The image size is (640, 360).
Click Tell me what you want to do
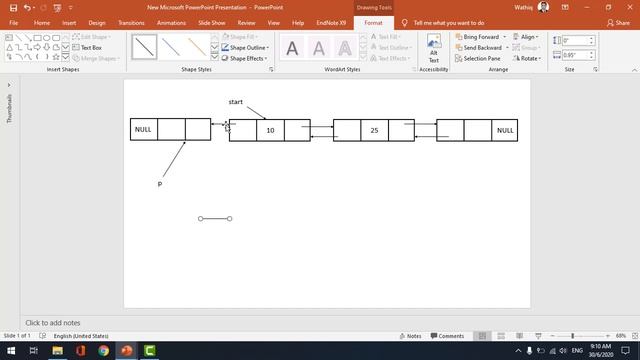[449, 23]
